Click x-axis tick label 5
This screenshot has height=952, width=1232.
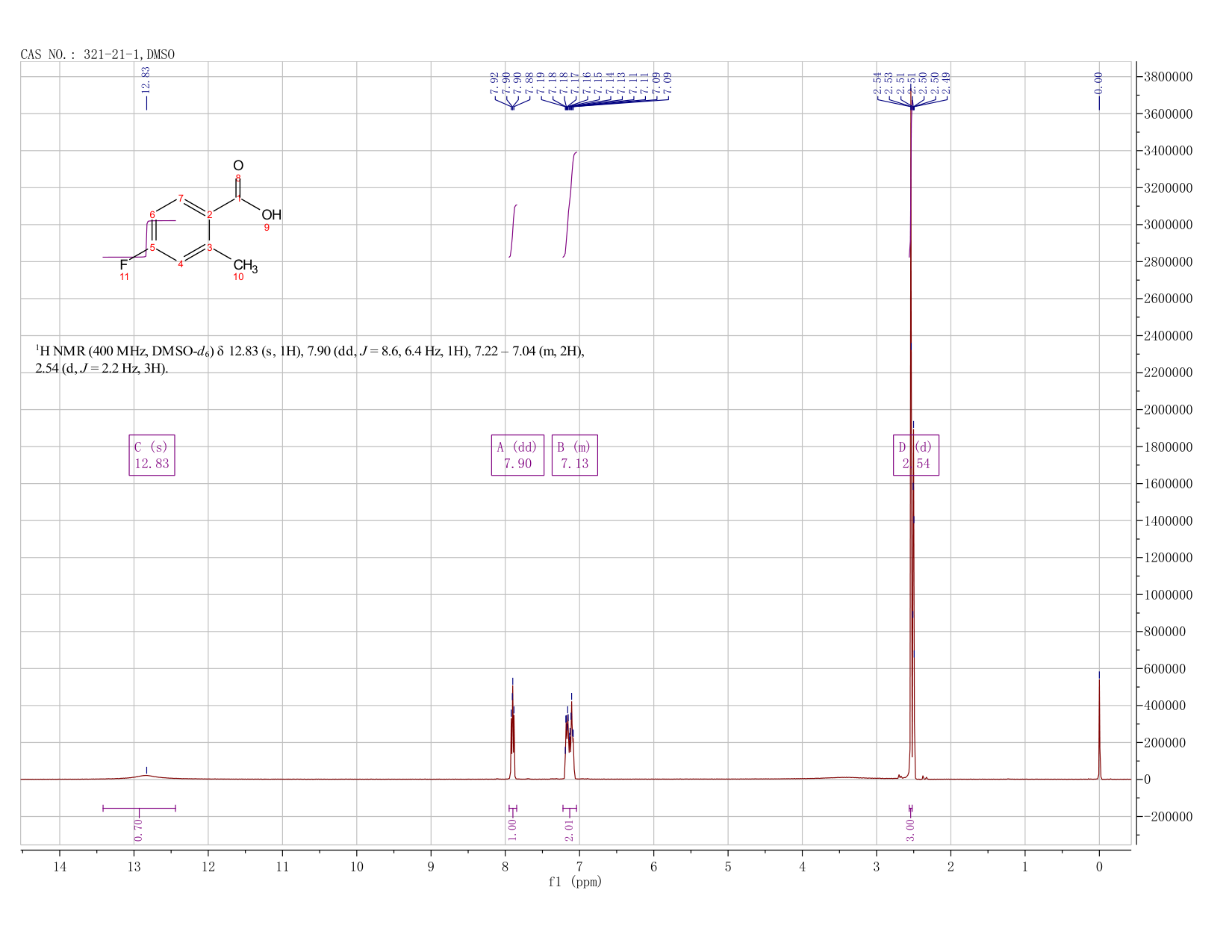point(728,867)
